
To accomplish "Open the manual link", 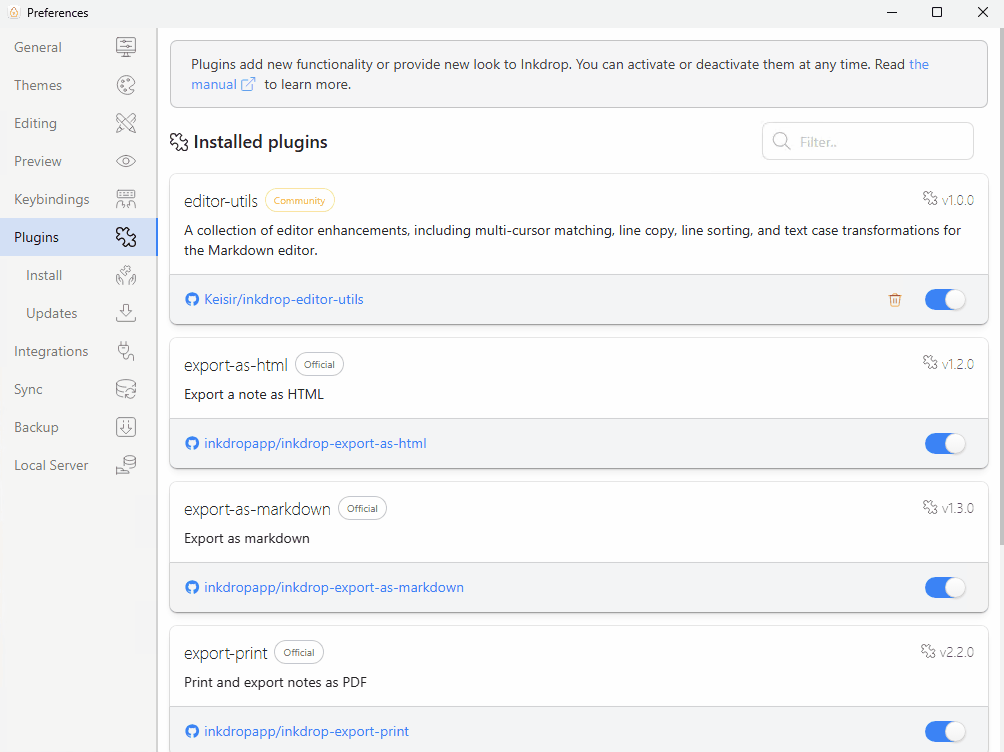I will pyautogui.click(x=213, y=84).
